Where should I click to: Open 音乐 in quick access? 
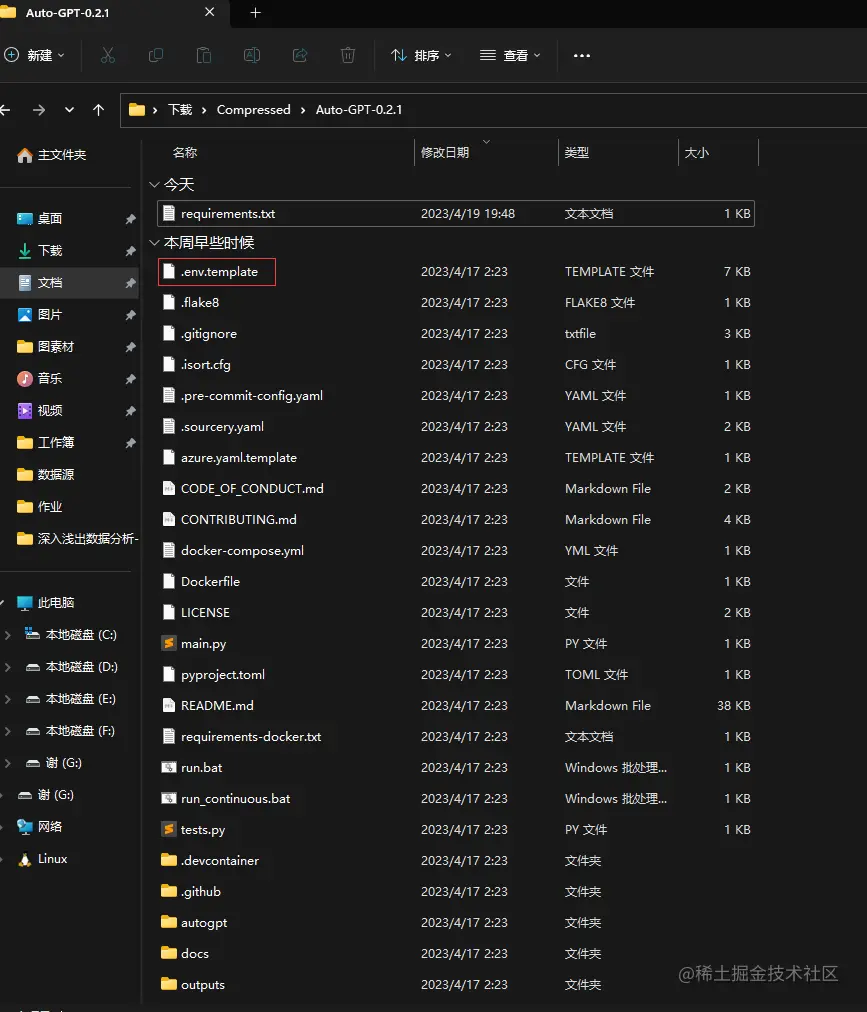pos(39,379)
